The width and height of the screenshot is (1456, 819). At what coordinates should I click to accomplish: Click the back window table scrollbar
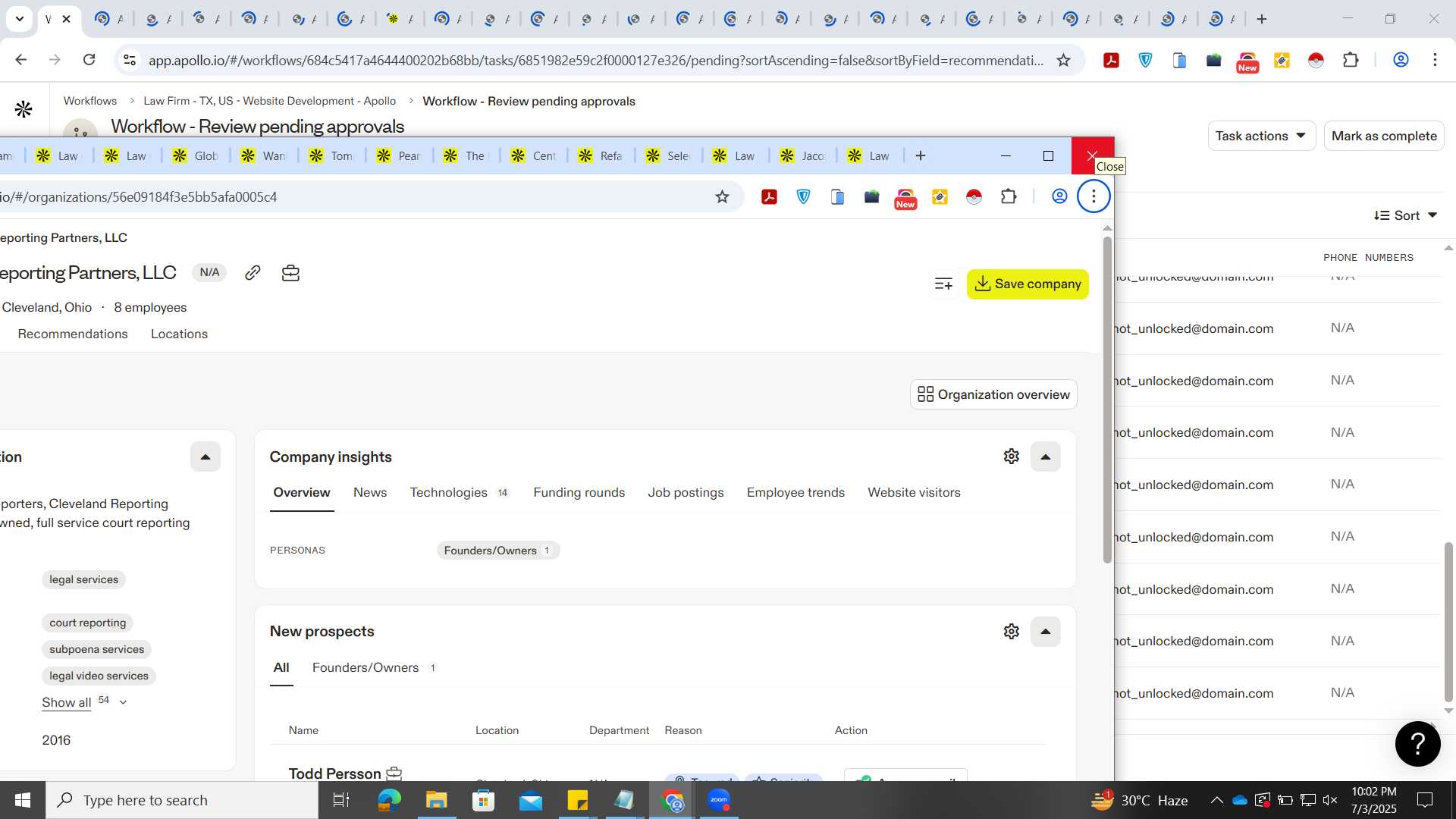click(1448, 622)
